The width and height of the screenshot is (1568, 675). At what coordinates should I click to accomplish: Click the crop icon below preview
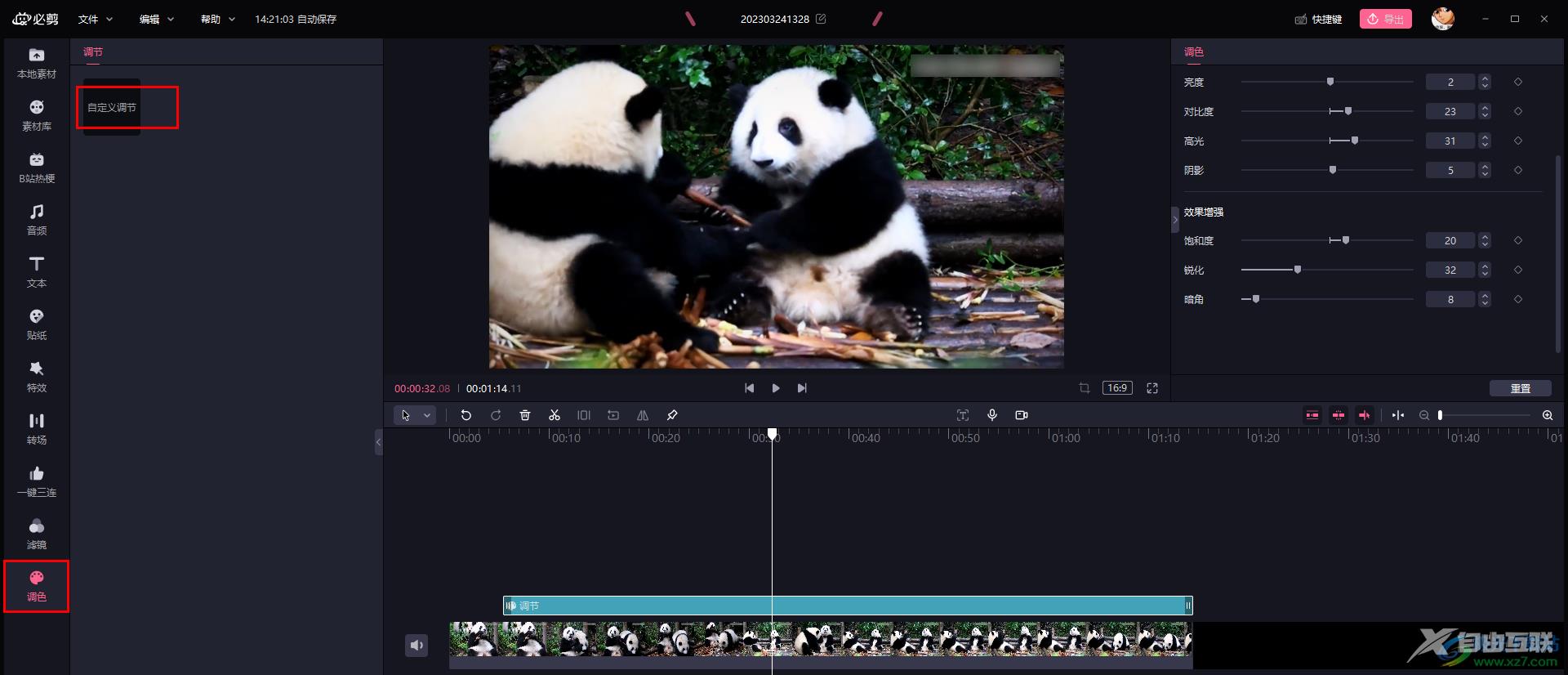click(x=1085, y=388)
